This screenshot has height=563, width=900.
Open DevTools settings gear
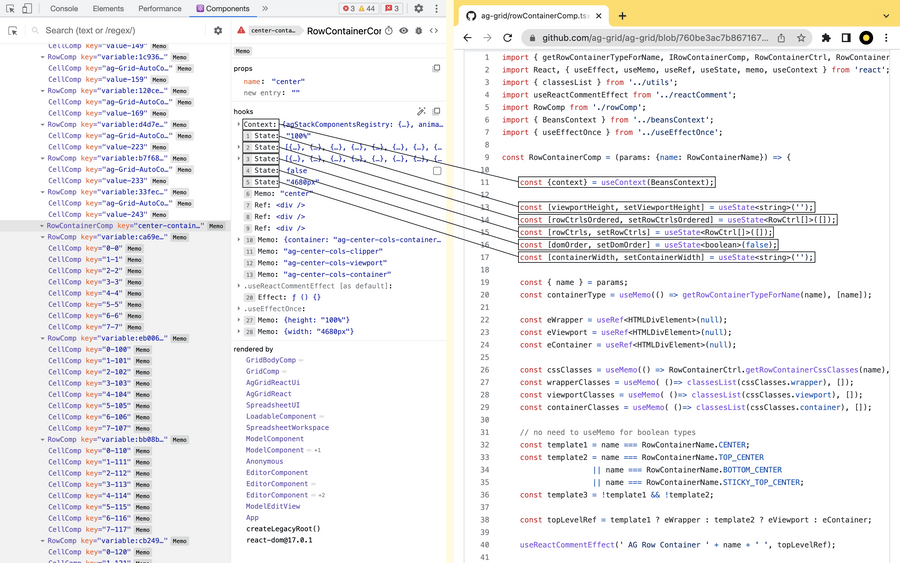(x=418, y=8)
